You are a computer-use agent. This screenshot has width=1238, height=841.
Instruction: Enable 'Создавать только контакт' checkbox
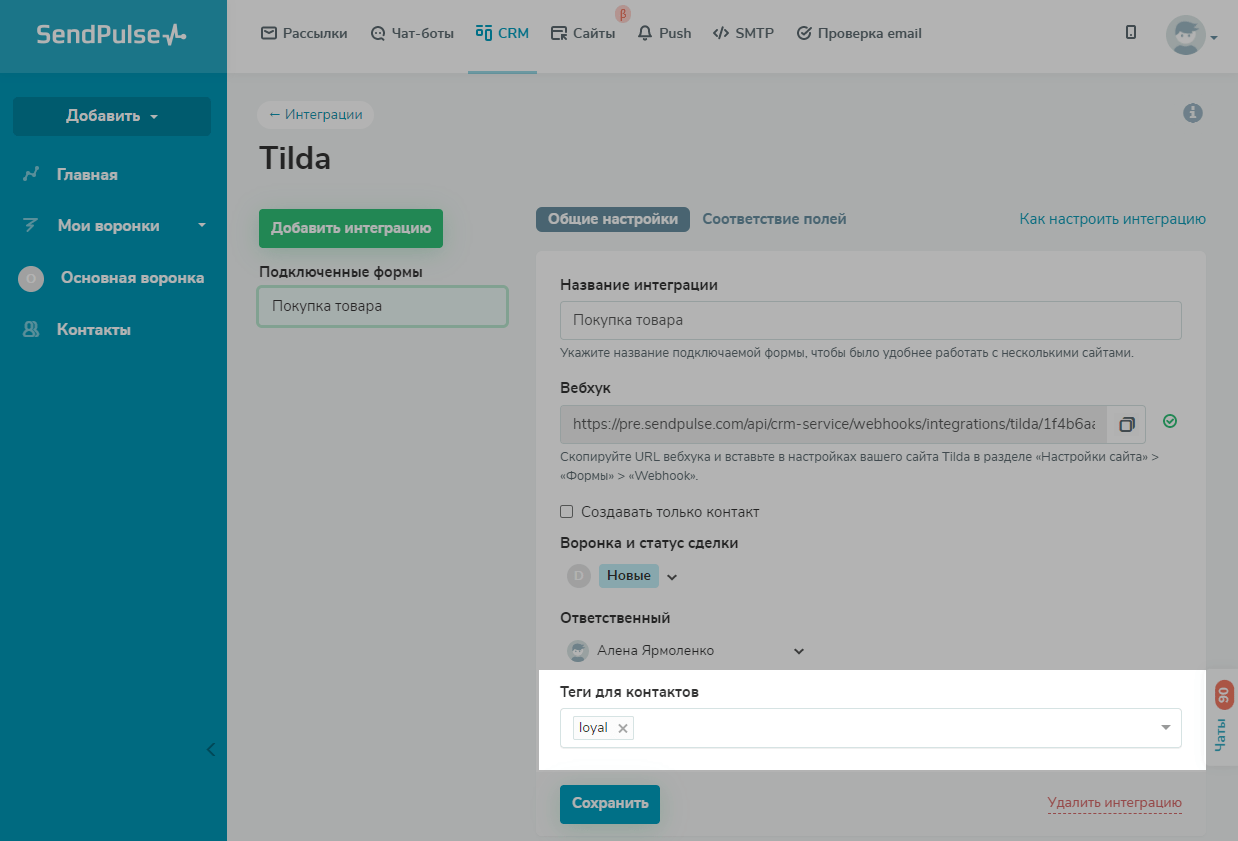coord(567,512)
